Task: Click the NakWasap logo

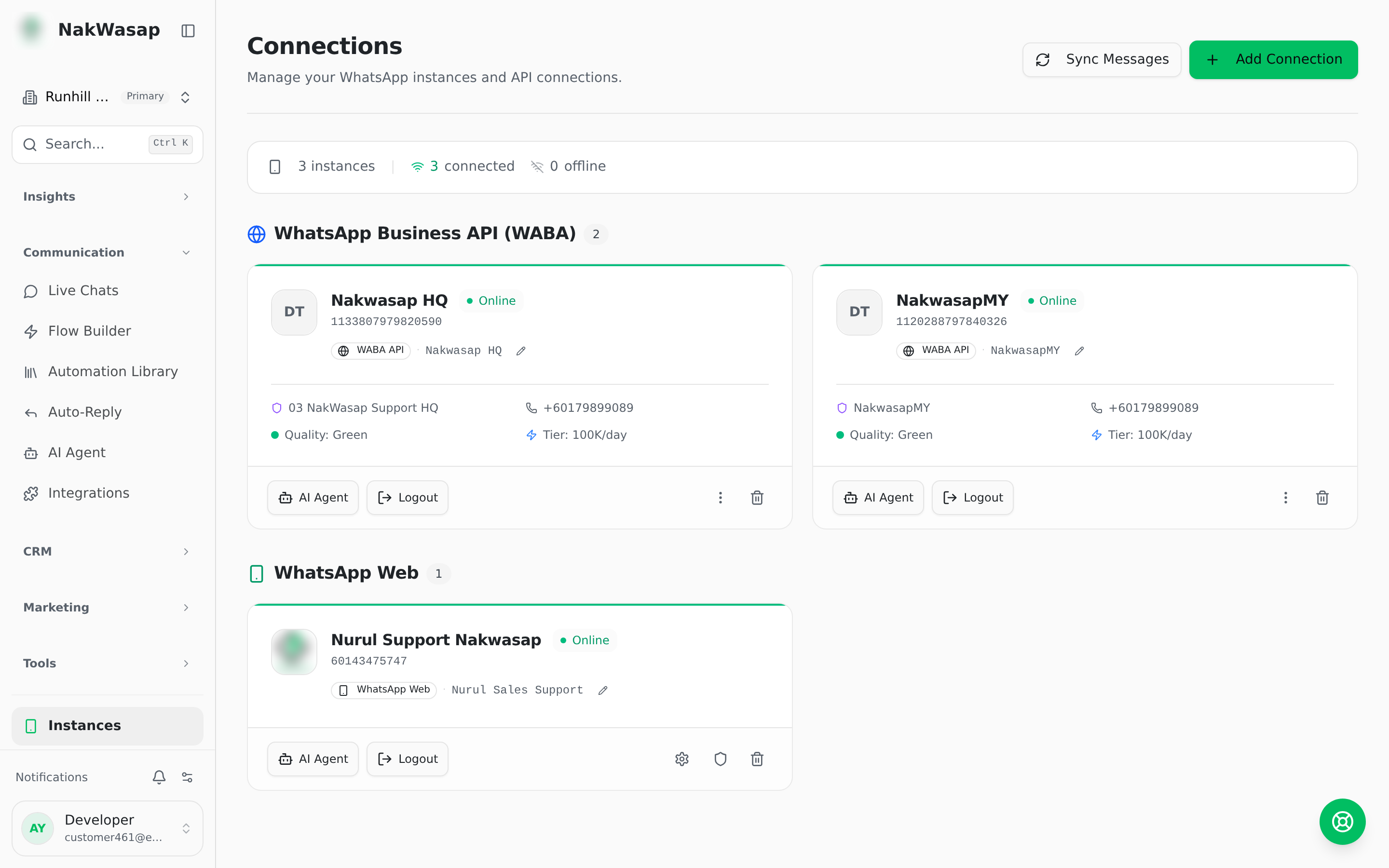Action: [x=31, y=29]
